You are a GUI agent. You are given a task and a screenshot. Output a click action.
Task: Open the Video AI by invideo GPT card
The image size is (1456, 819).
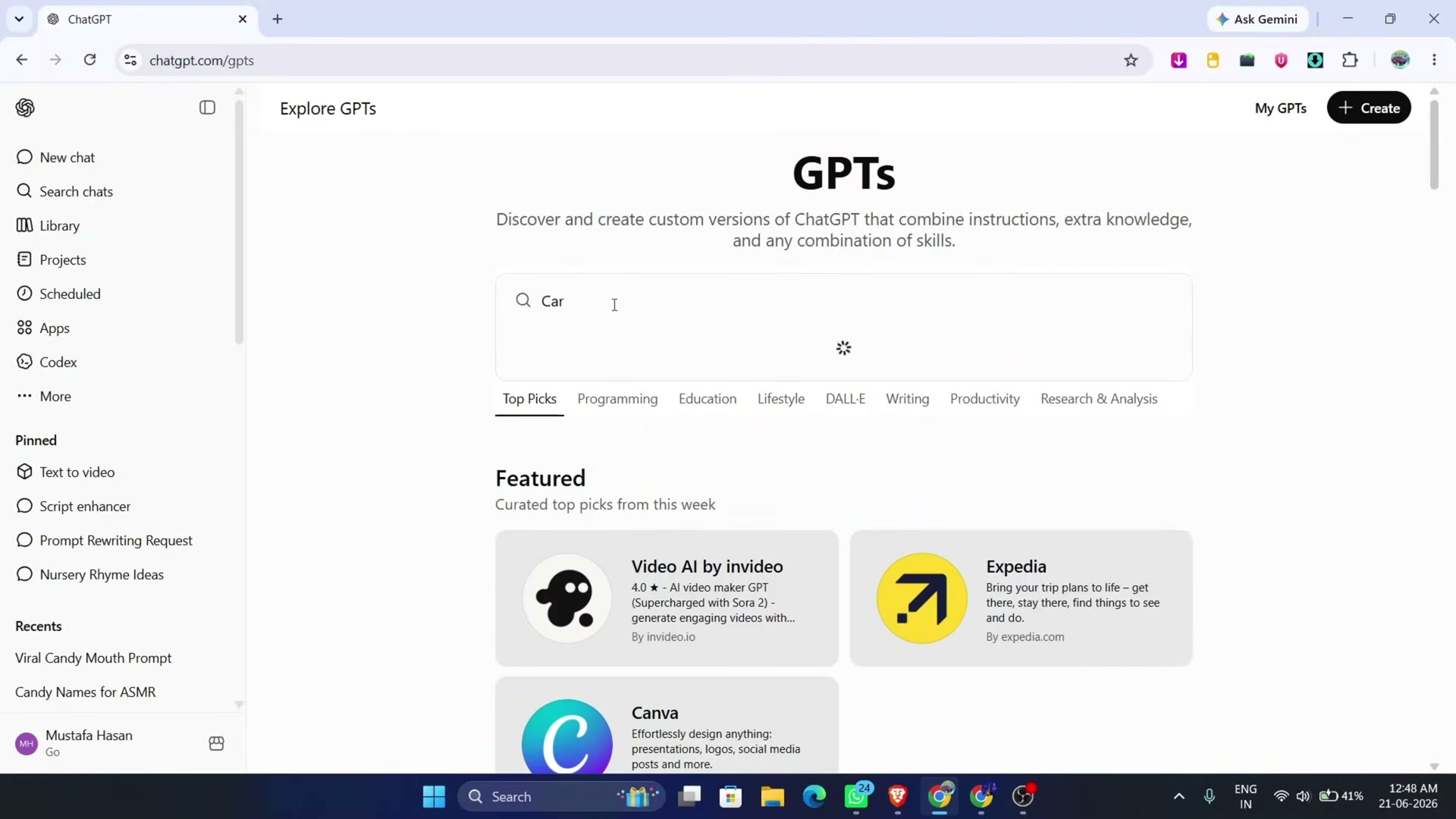(x=667, y=598)
